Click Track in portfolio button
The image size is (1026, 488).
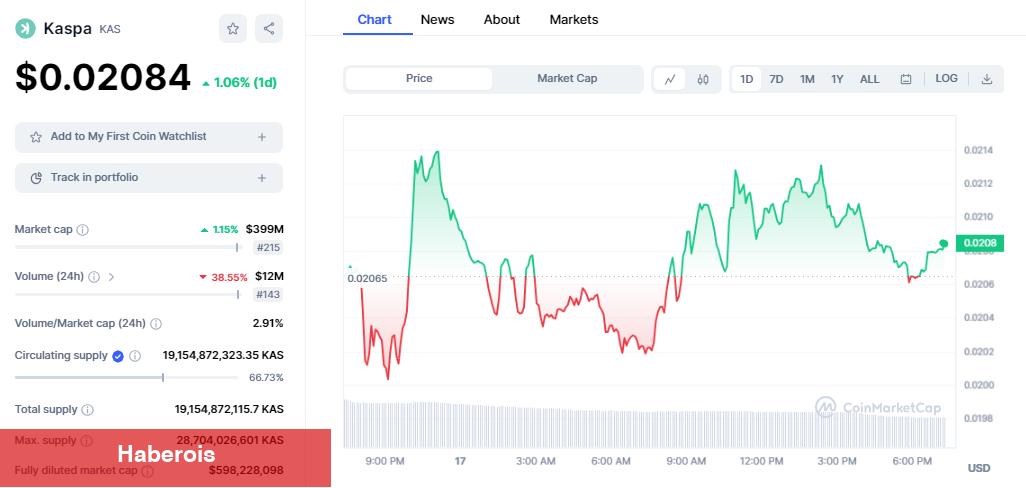tap(149, 178)
